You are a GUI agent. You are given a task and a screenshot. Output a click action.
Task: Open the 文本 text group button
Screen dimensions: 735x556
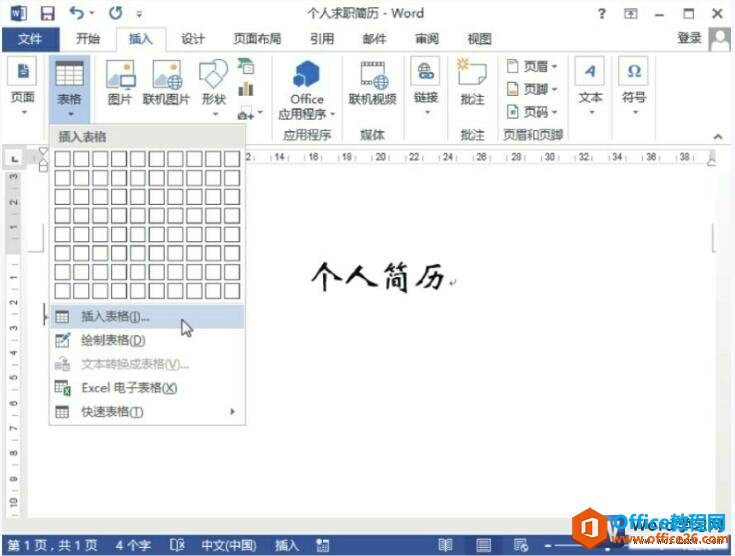point(590,87)
